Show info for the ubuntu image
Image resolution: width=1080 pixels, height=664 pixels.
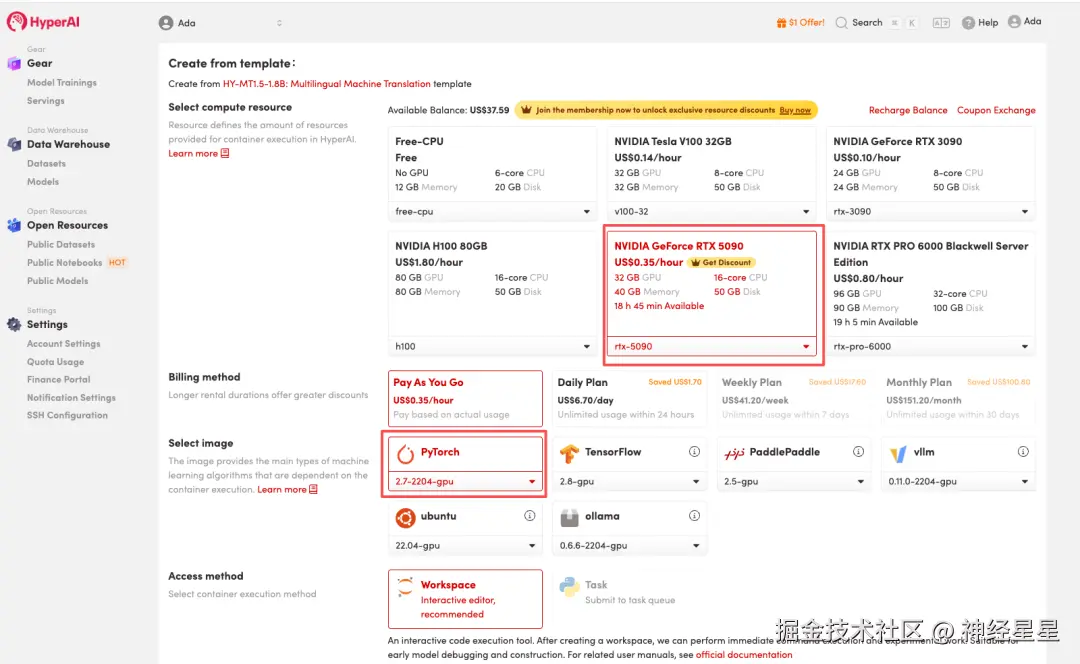click(x=530, y=516)
